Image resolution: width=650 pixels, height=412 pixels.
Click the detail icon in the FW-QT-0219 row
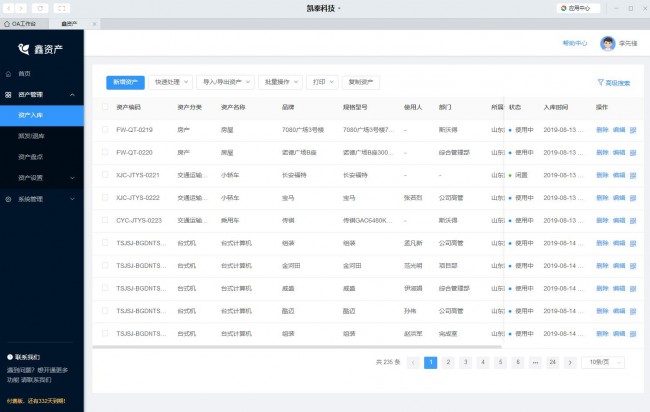(633, 129)
